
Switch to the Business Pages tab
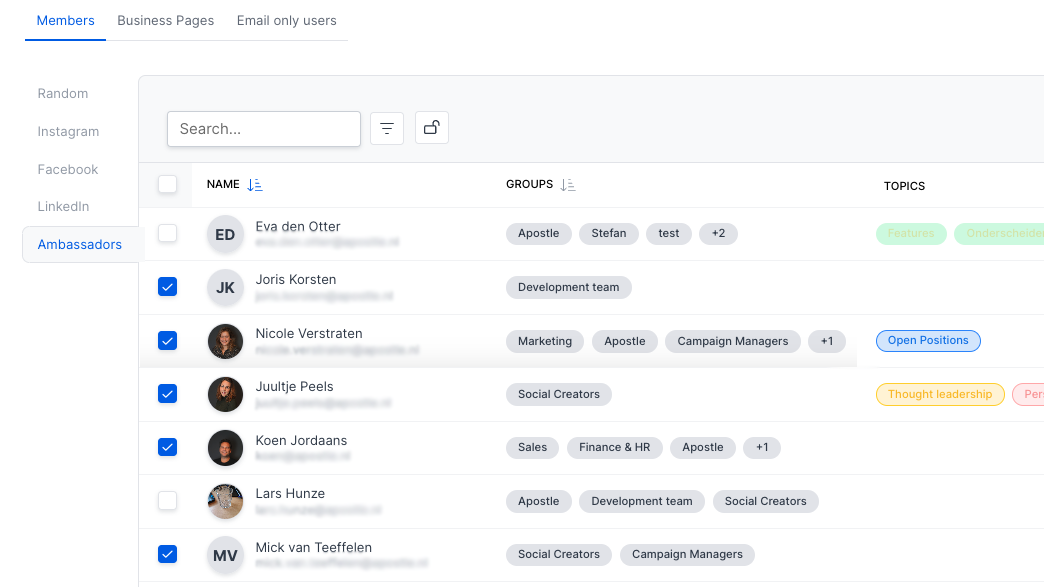(165, 20)
